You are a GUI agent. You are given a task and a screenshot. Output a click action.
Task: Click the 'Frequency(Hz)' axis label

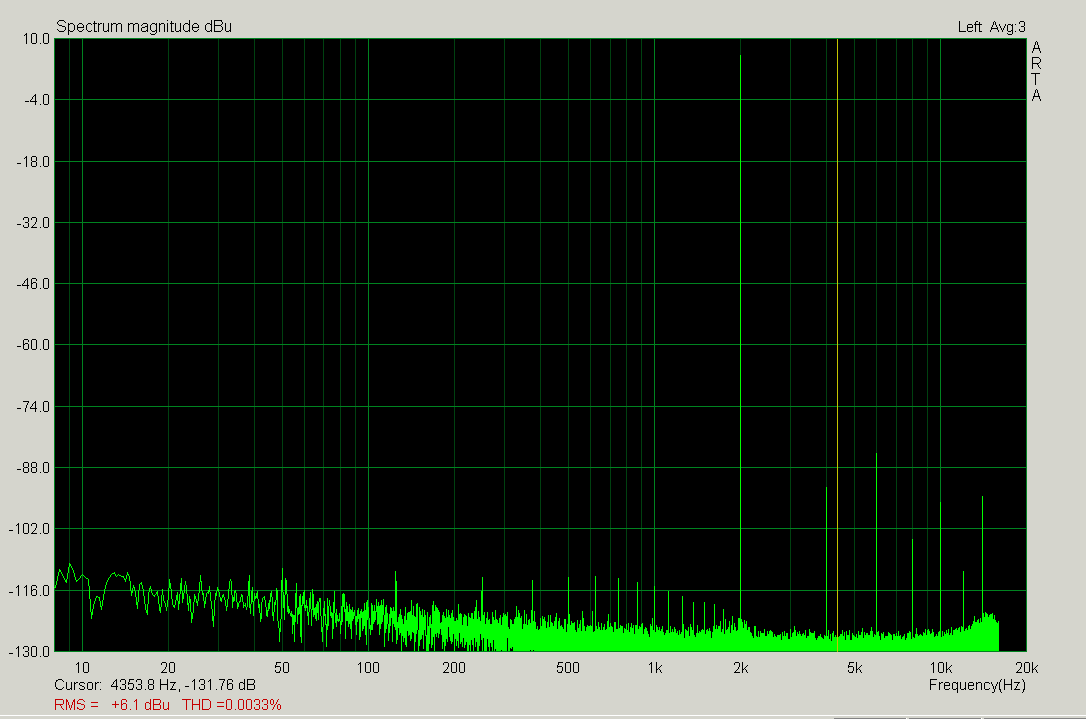click(x=977, y=685)
